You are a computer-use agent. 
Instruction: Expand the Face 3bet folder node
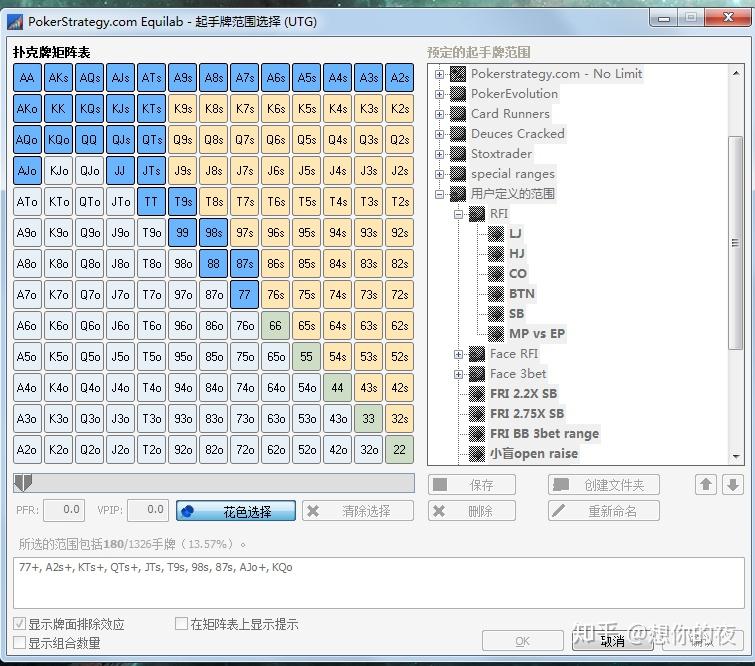pos(458,374)
